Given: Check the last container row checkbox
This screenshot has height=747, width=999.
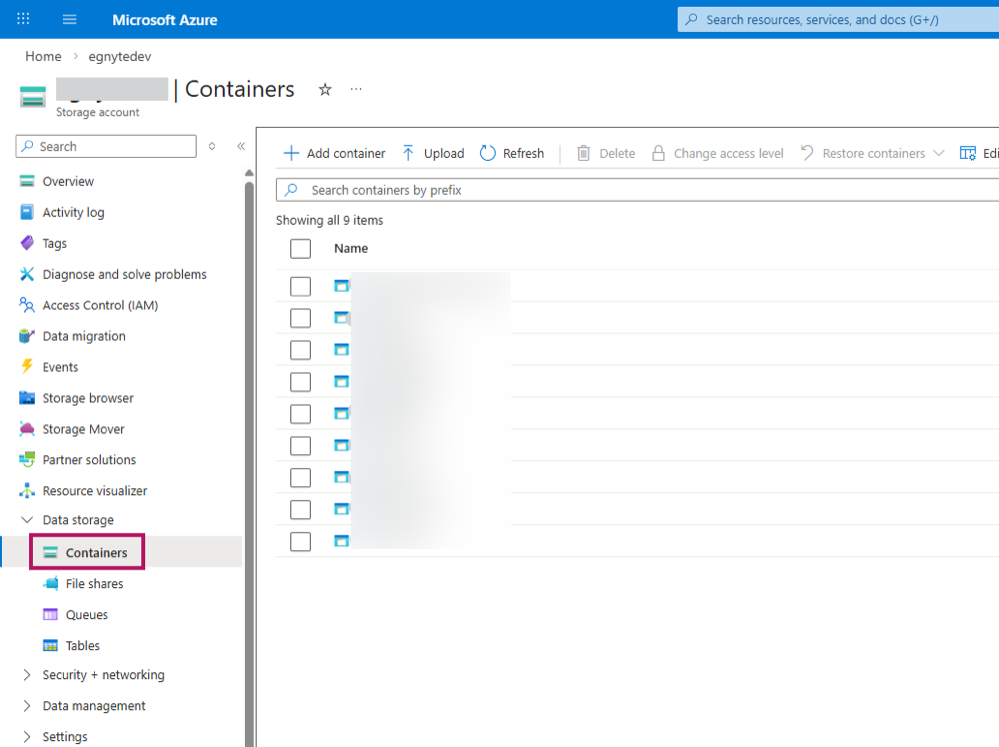Looking at the screenshot, I should pos(300,540).
